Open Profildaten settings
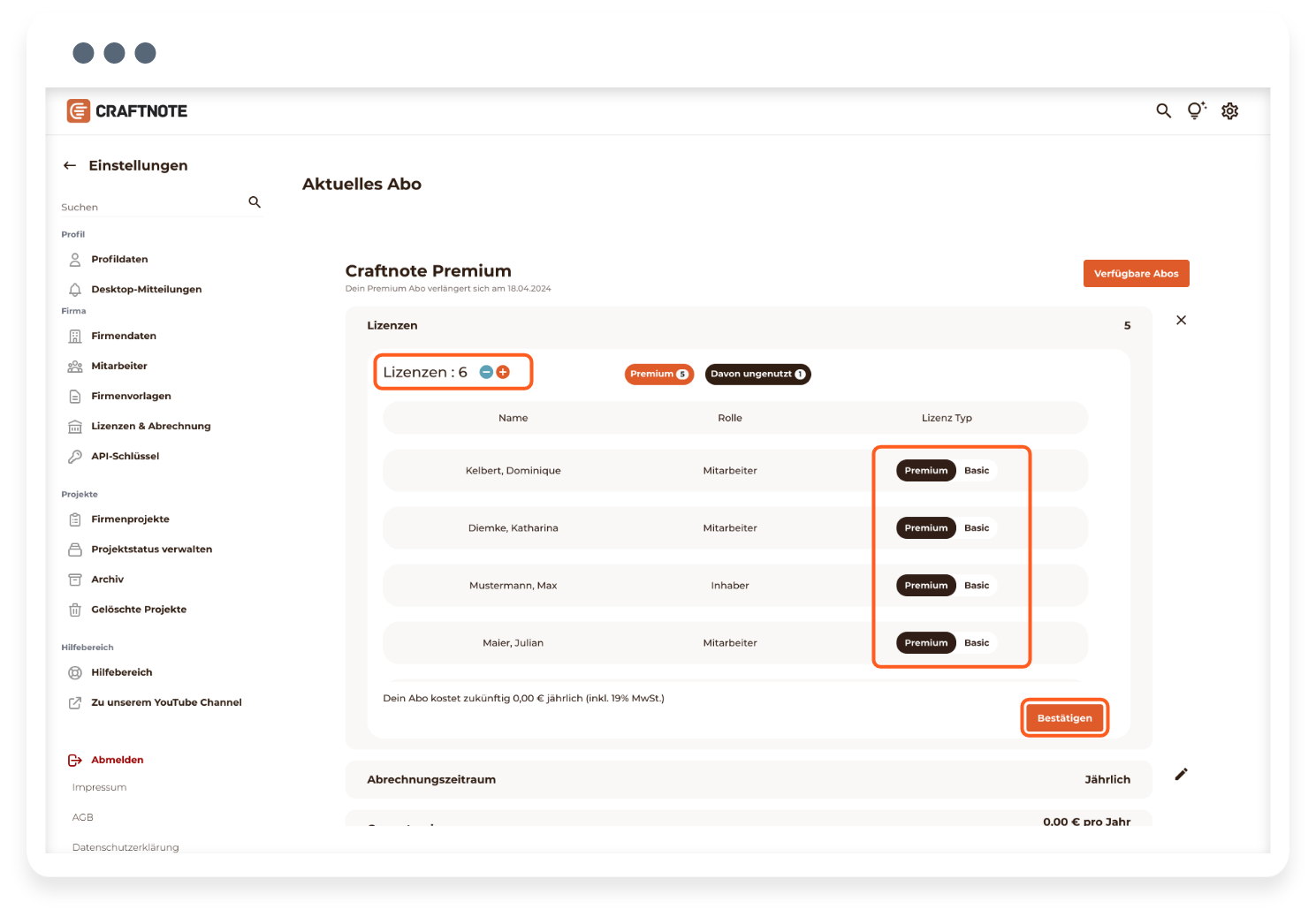Image resolution: width=1316 pixels, height=917 pixels. (119, 259)
